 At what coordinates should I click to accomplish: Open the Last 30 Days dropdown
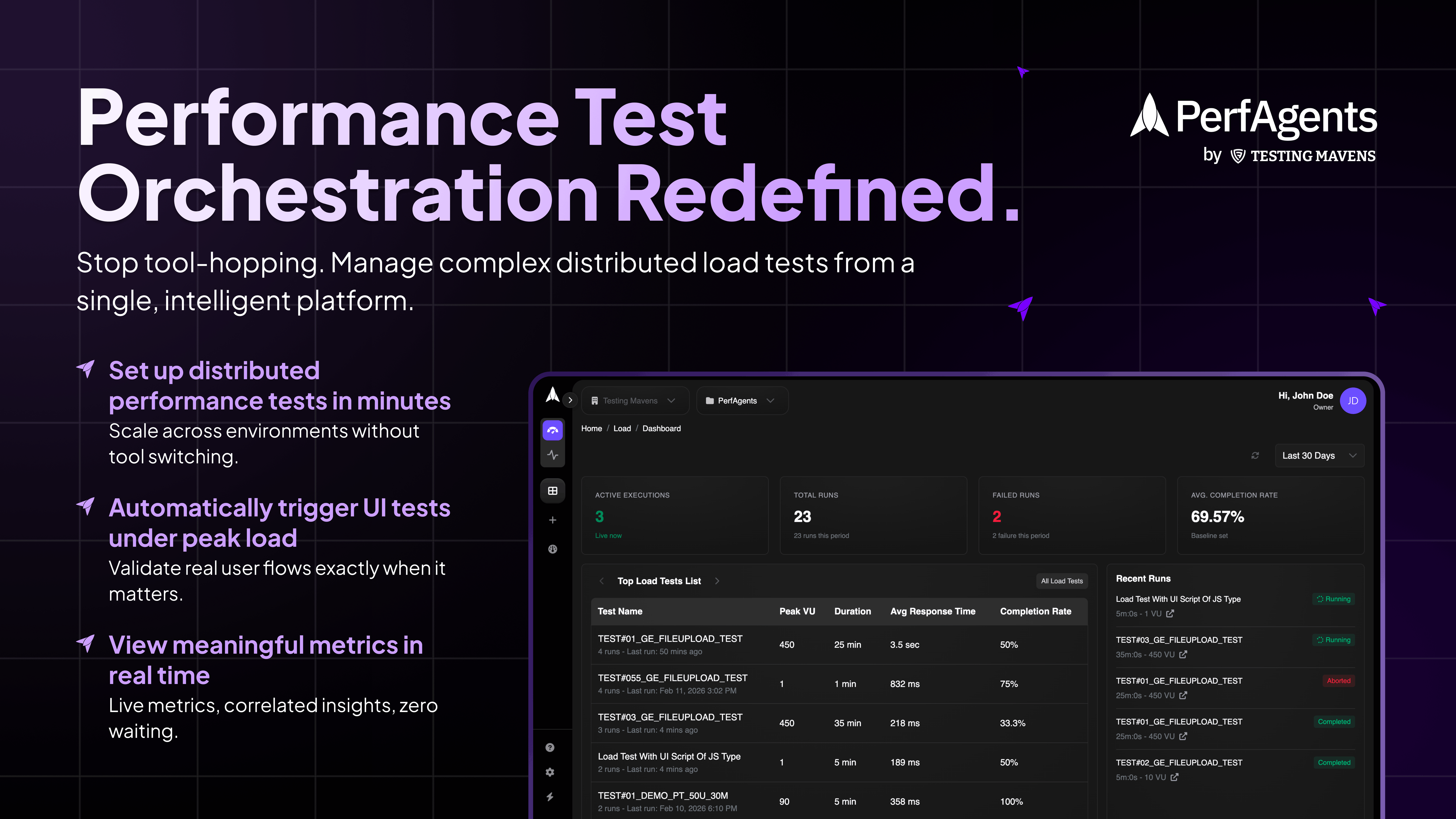tap(1319, 456)
